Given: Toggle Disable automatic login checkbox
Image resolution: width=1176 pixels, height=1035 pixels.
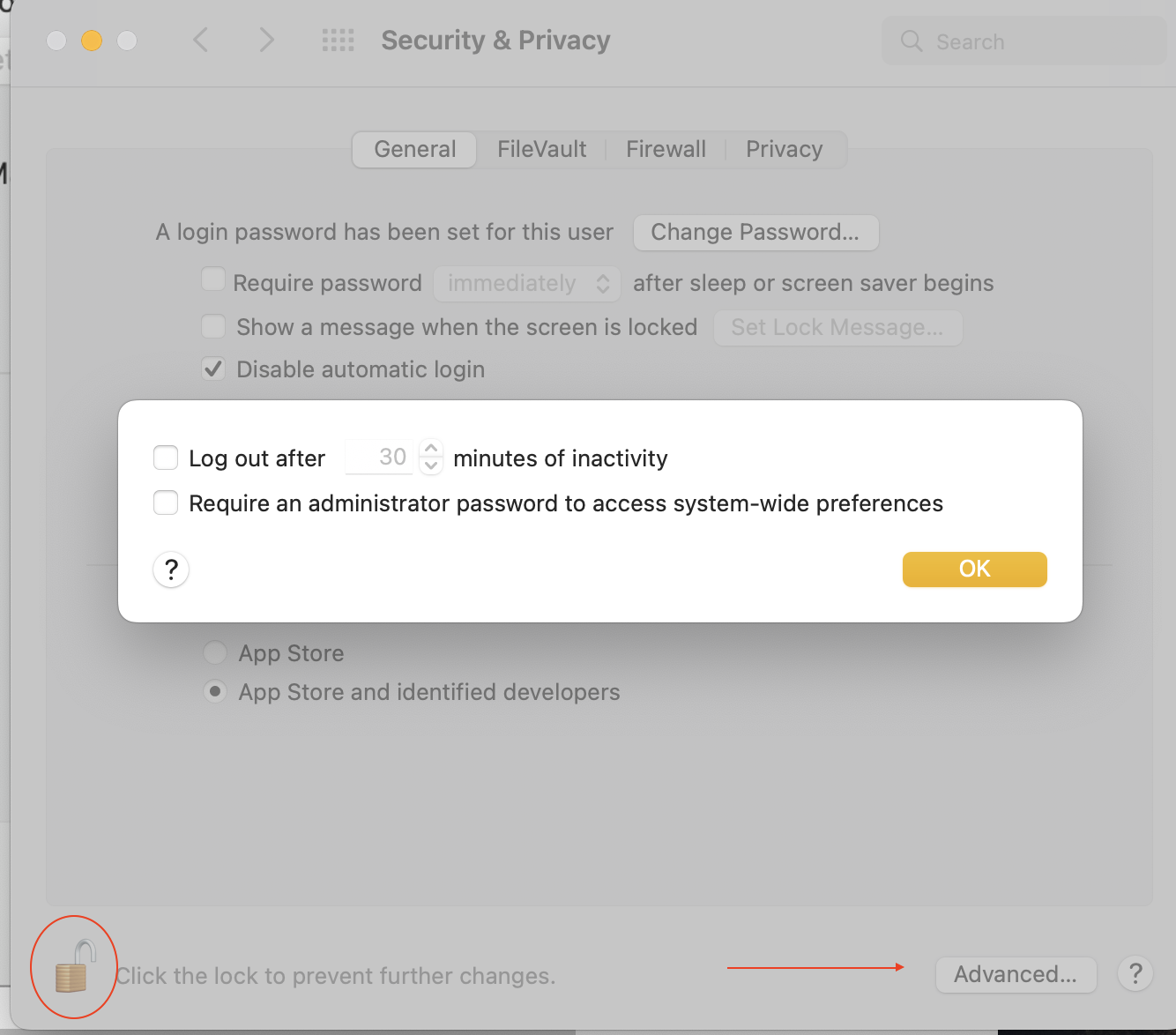Looking at the screenshot, I should (x=213, y=369).
